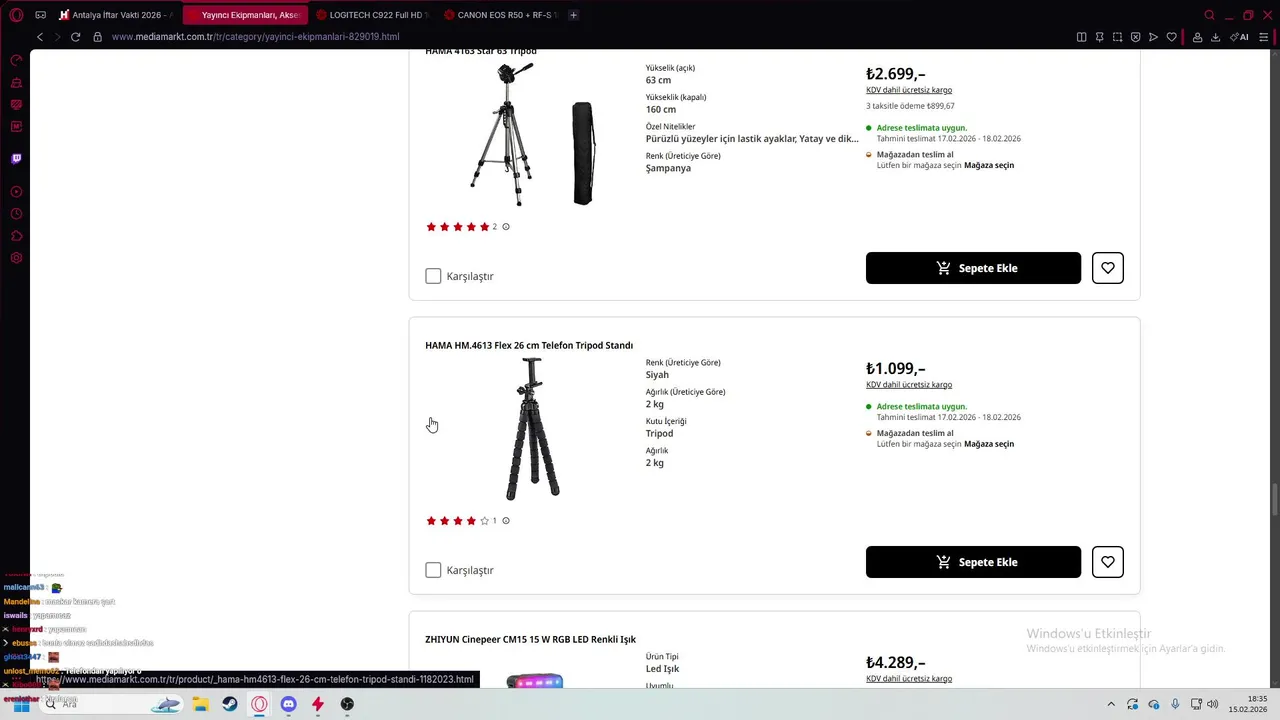Viewport: 1280px width, 720px height.
Task: Open HAMA HM.4613 Flex 26 cm product title
Action: (x=529, y=345)
